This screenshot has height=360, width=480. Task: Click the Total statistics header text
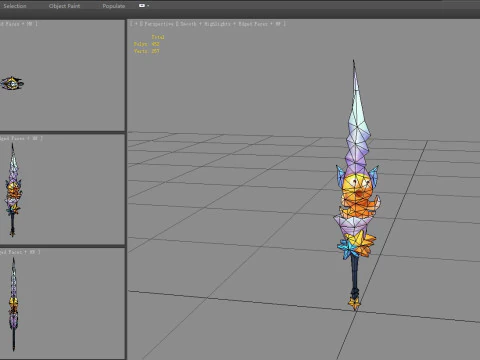(158, 37)
